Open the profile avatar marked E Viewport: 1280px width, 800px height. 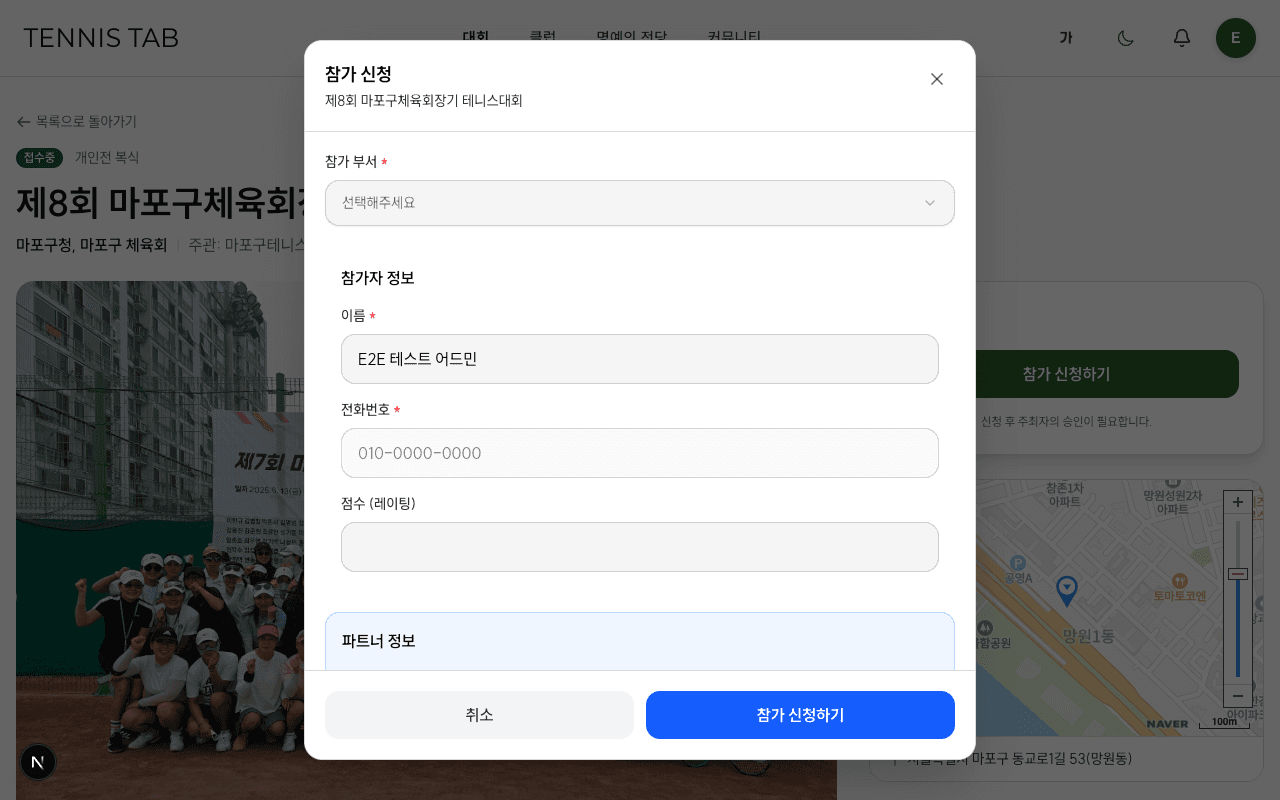coord(1235,38)
